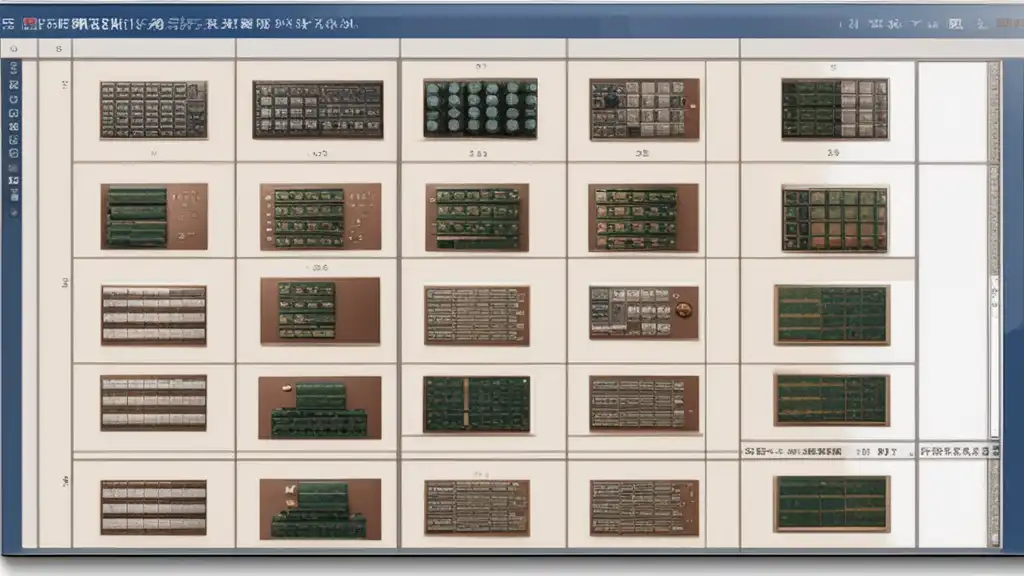Open the orange-framed green board in the third row

pos(832,315)
